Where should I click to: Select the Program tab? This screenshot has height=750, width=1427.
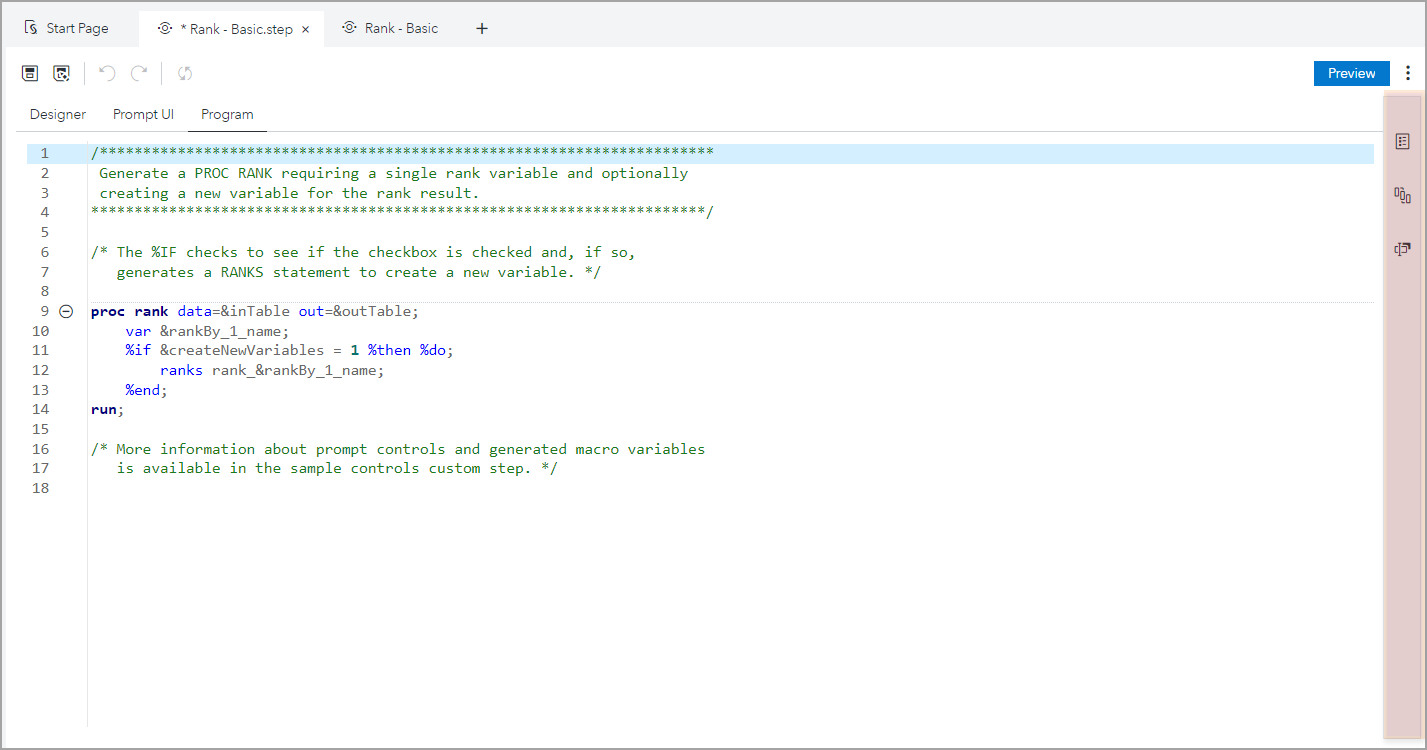point(227,114)
